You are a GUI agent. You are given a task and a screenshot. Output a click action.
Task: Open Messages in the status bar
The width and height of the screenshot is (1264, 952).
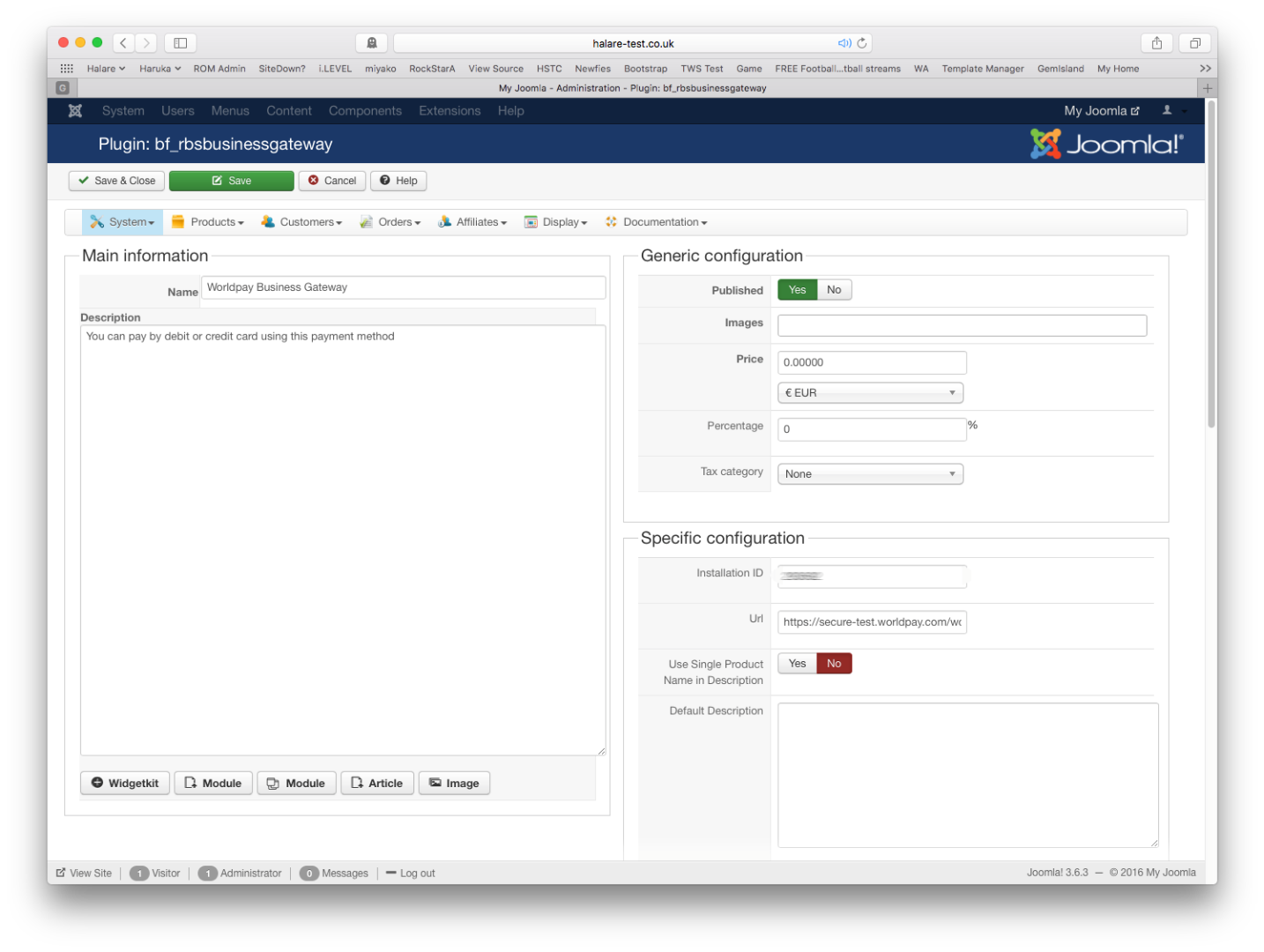click(x=334, y=874)
